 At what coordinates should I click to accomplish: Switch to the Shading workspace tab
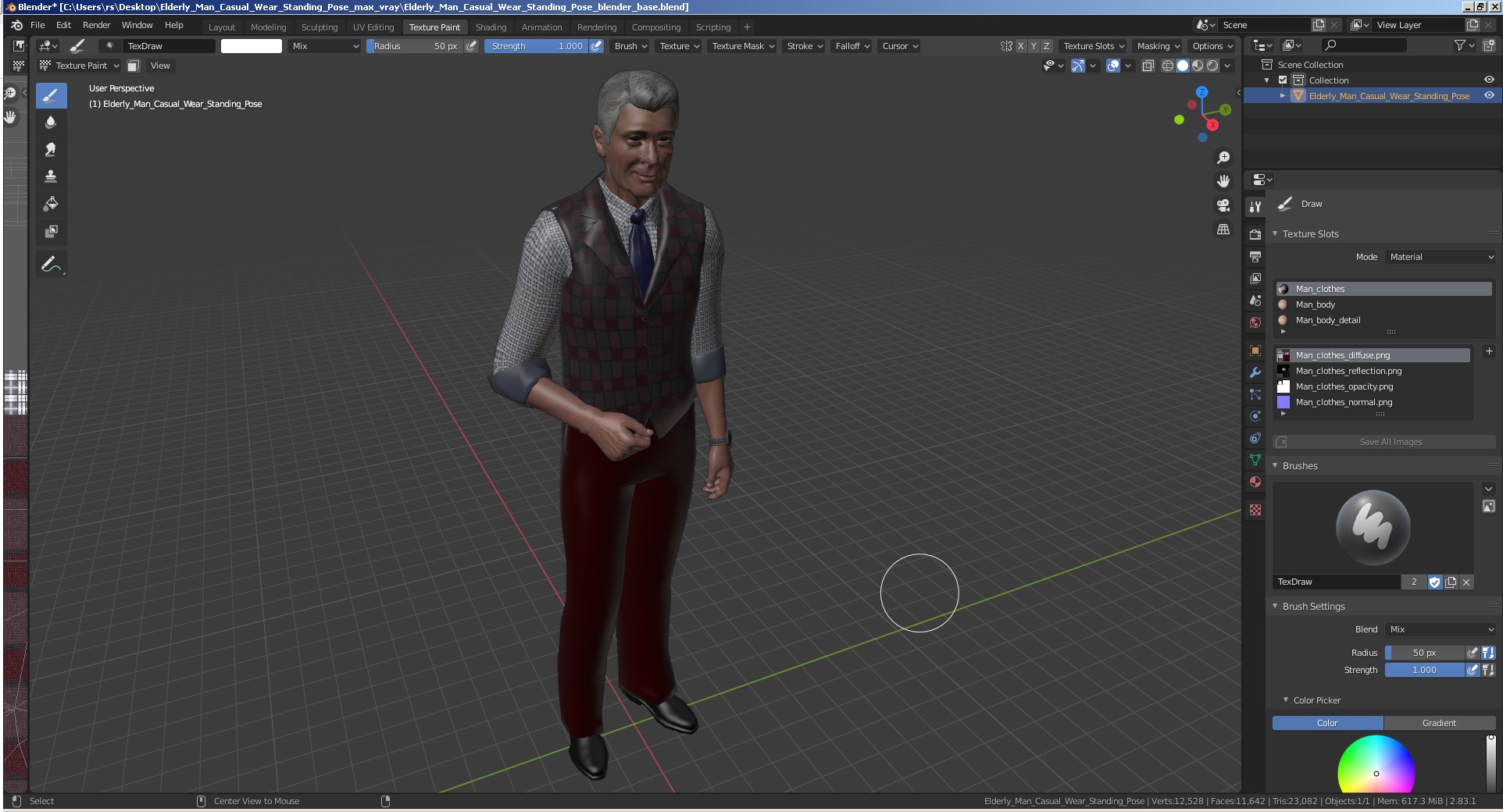[491, 27]
